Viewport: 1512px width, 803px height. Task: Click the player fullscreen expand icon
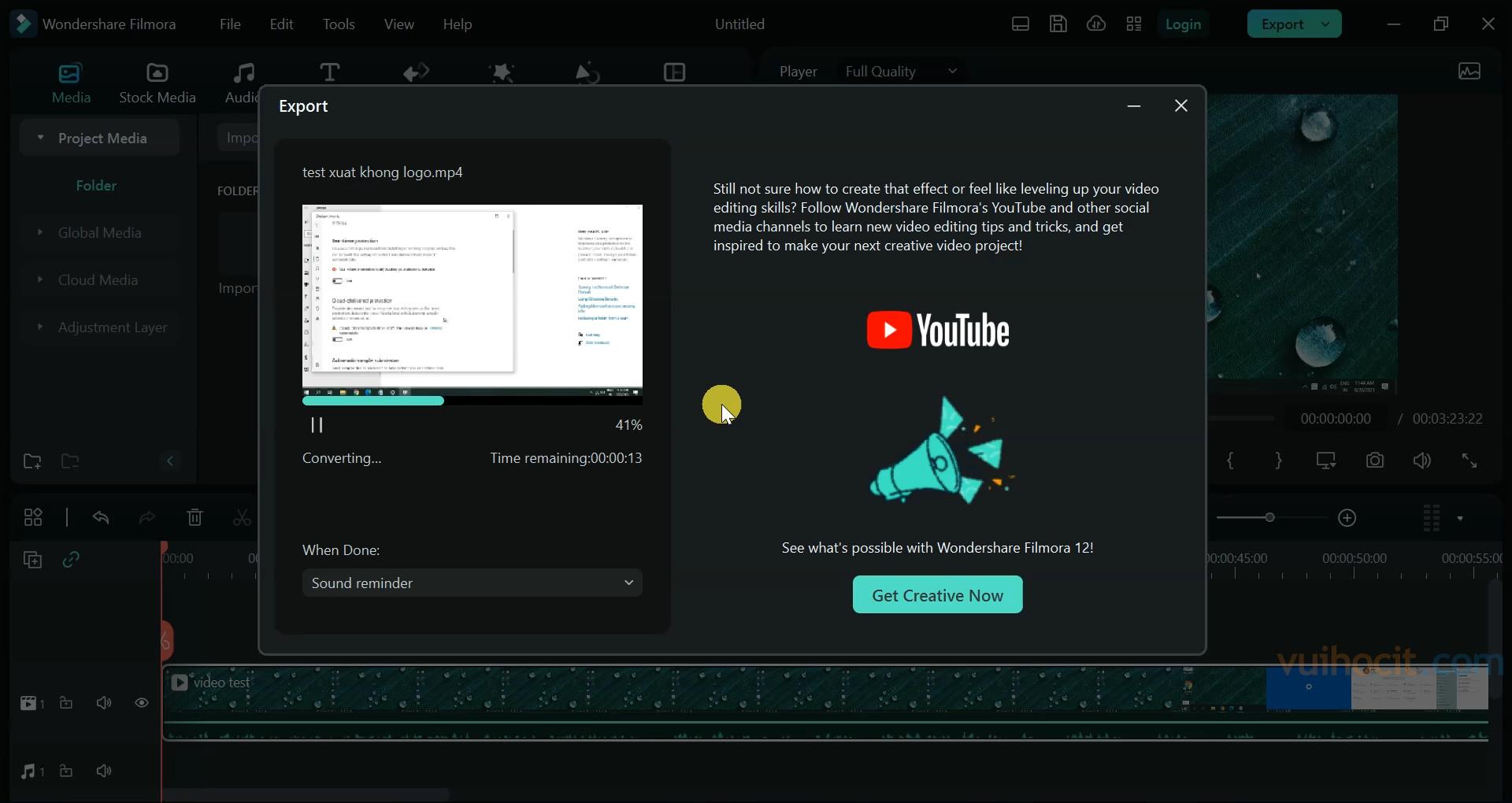click(1469, 461)
